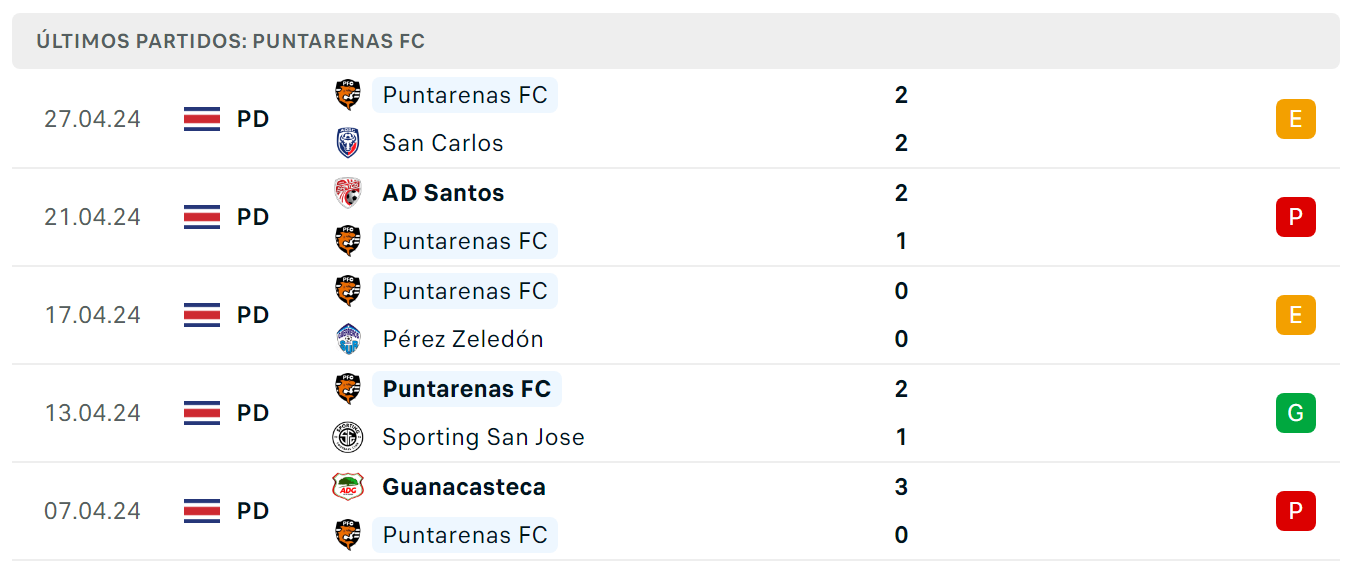
Task: Click the San Carlos team crest icon
Action: (347, 143)
